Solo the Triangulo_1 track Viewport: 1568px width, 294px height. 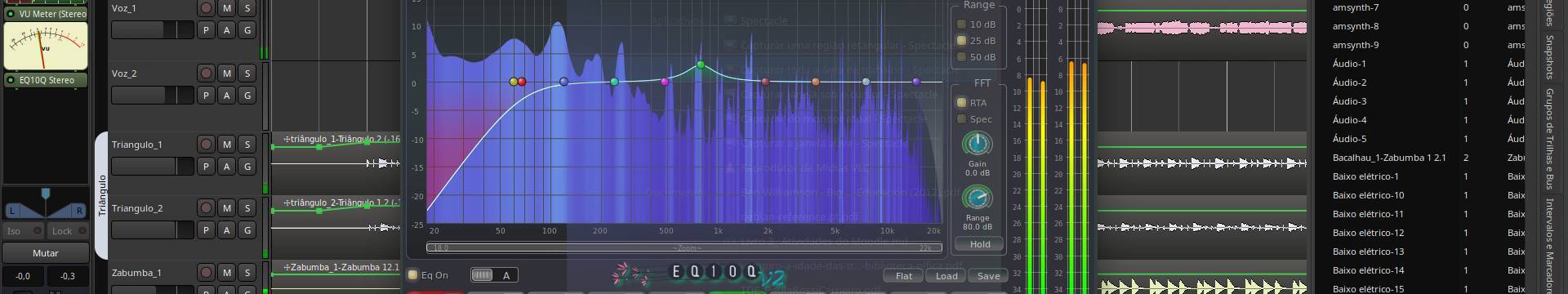(x=247, y=144)
